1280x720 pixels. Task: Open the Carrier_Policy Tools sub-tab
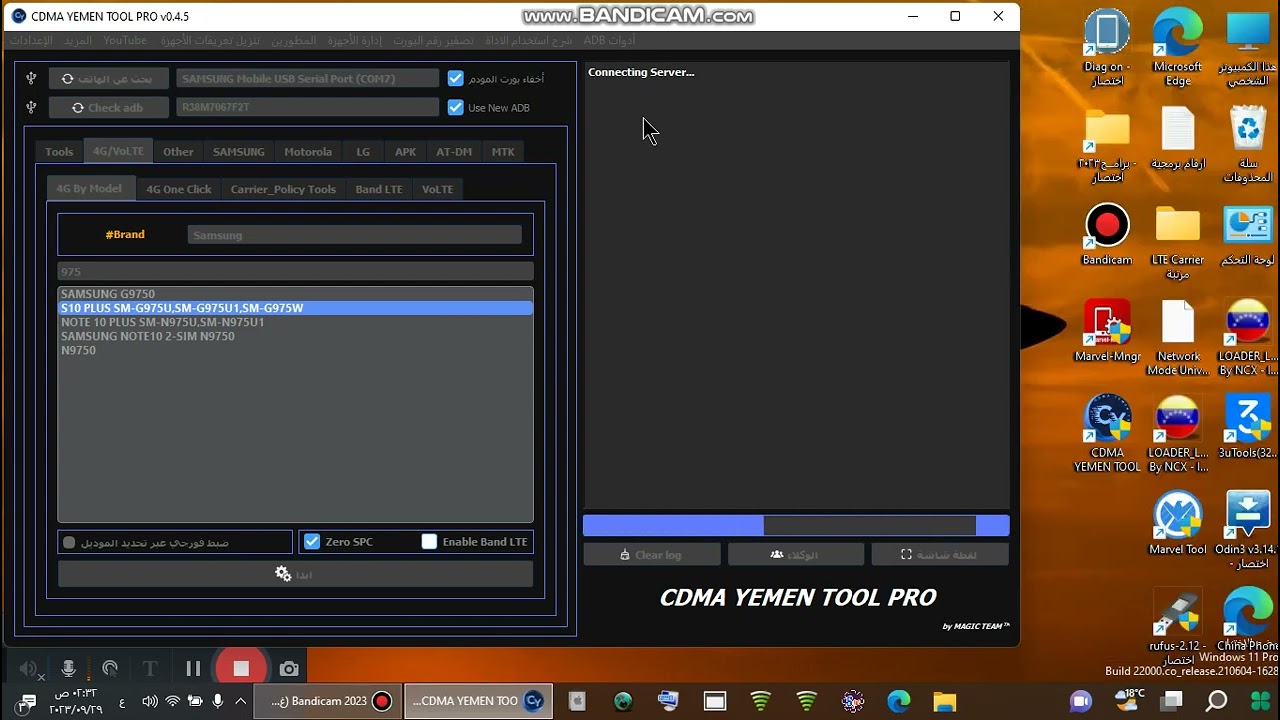[283, 189]
